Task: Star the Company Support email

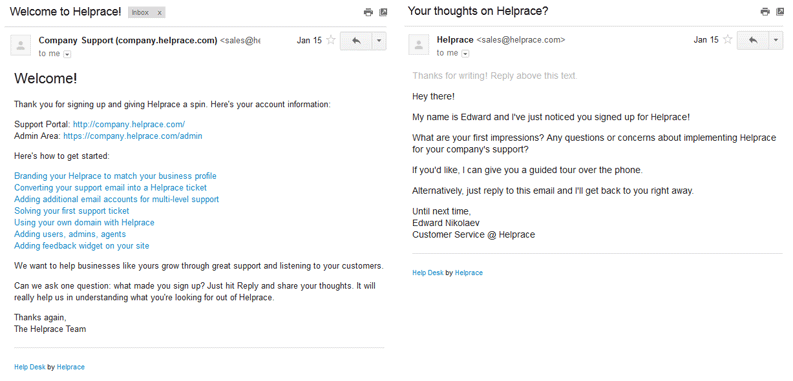Action: pyautogui.click(x=331, y=40)
